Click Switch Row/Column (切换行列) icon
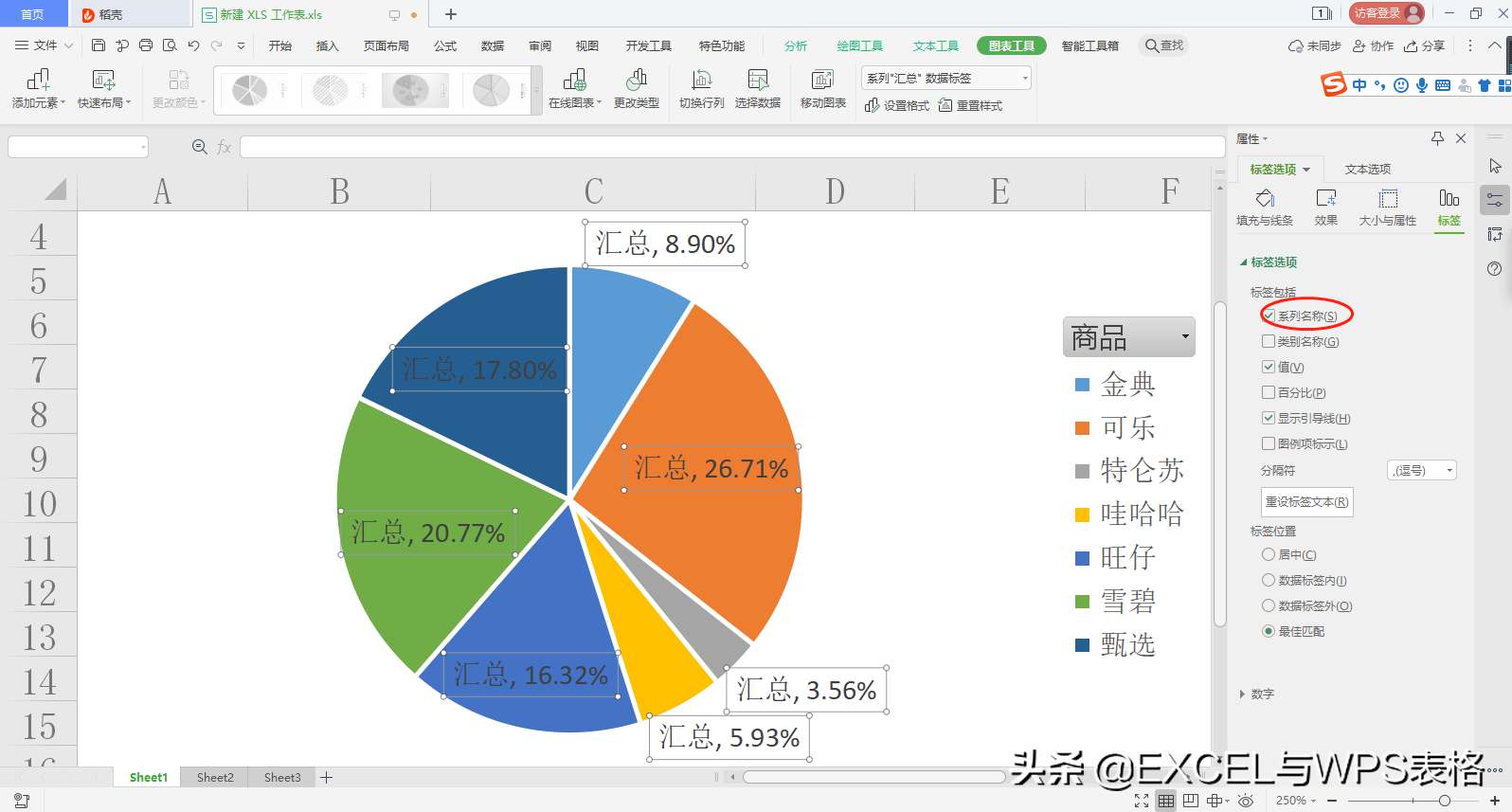This screenshot has height=812, width=1512. (702, 80)
